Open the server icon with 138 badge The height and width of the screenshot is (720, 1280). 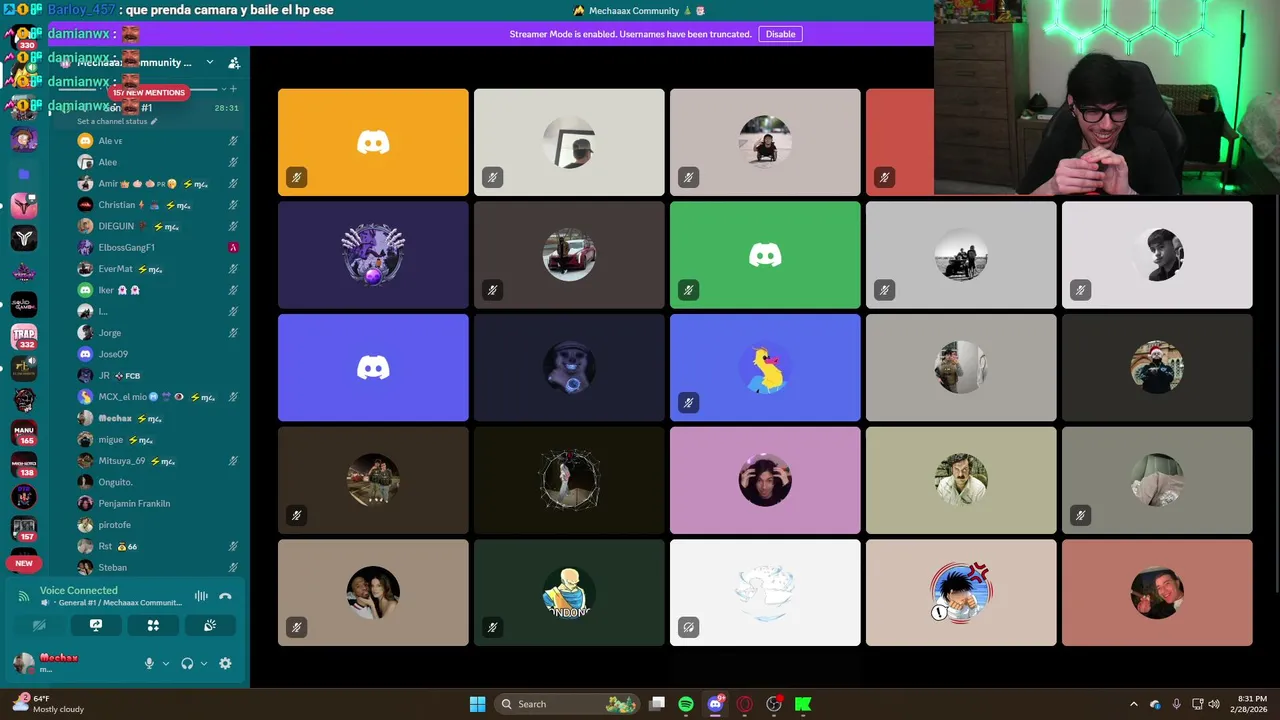24,465
